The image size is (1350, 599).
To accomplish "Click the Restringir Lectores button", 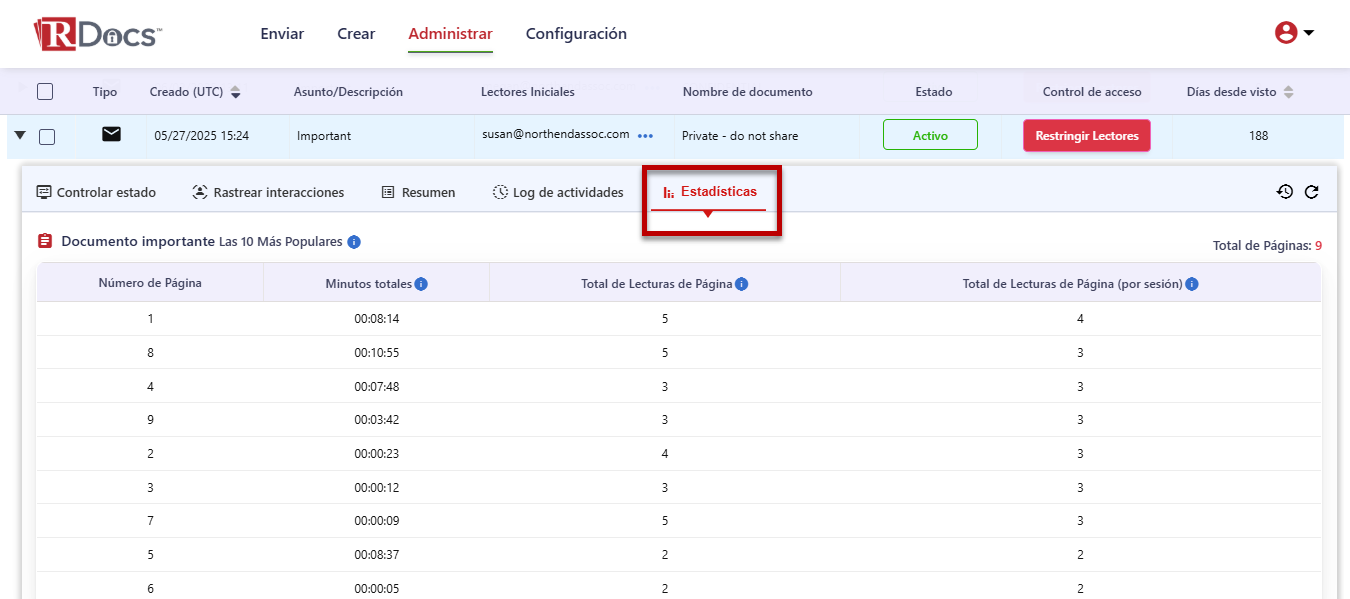I will pos(1086,136).
